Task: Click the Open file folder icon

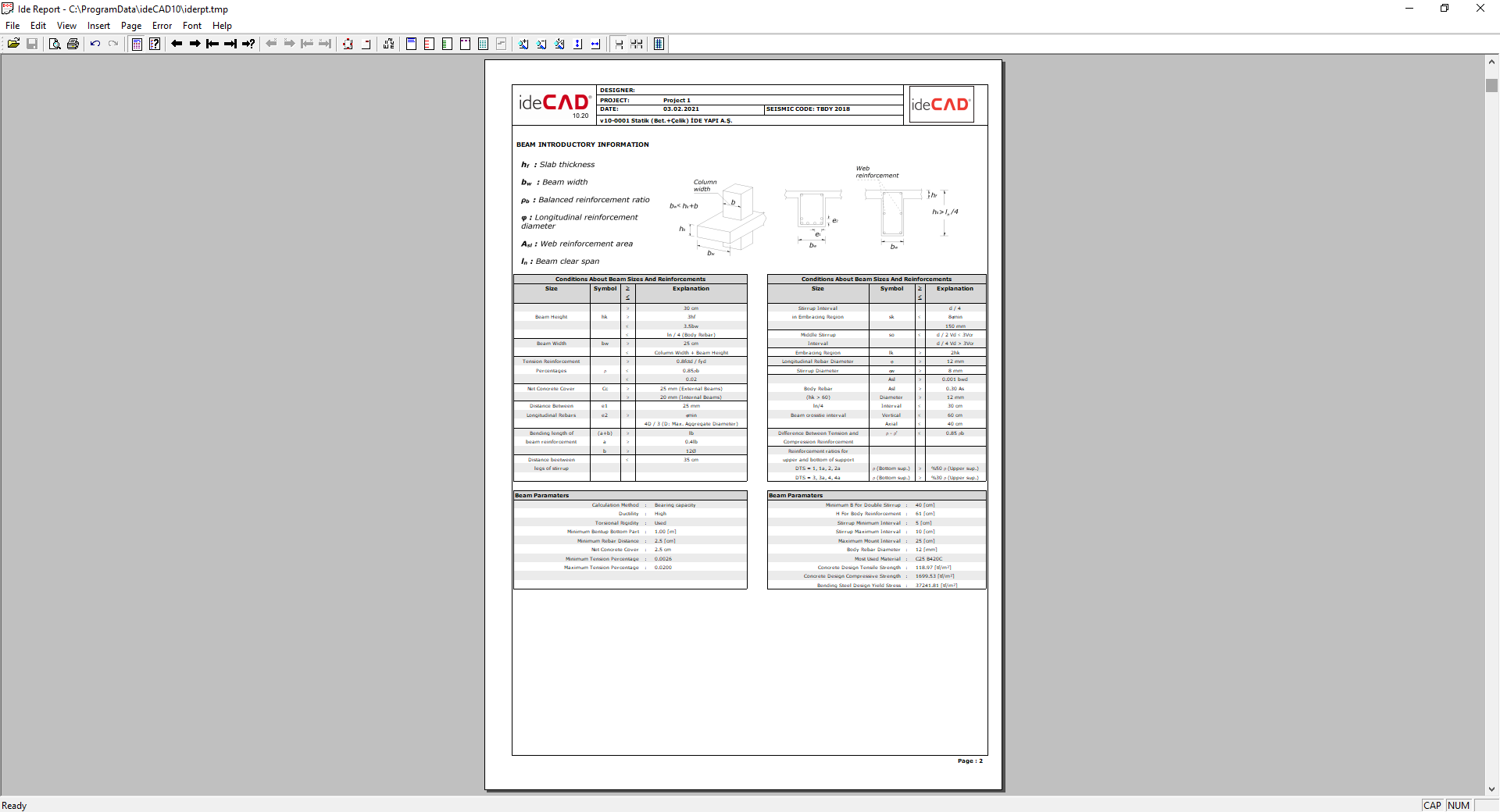Action: click(x=13, y=44)
